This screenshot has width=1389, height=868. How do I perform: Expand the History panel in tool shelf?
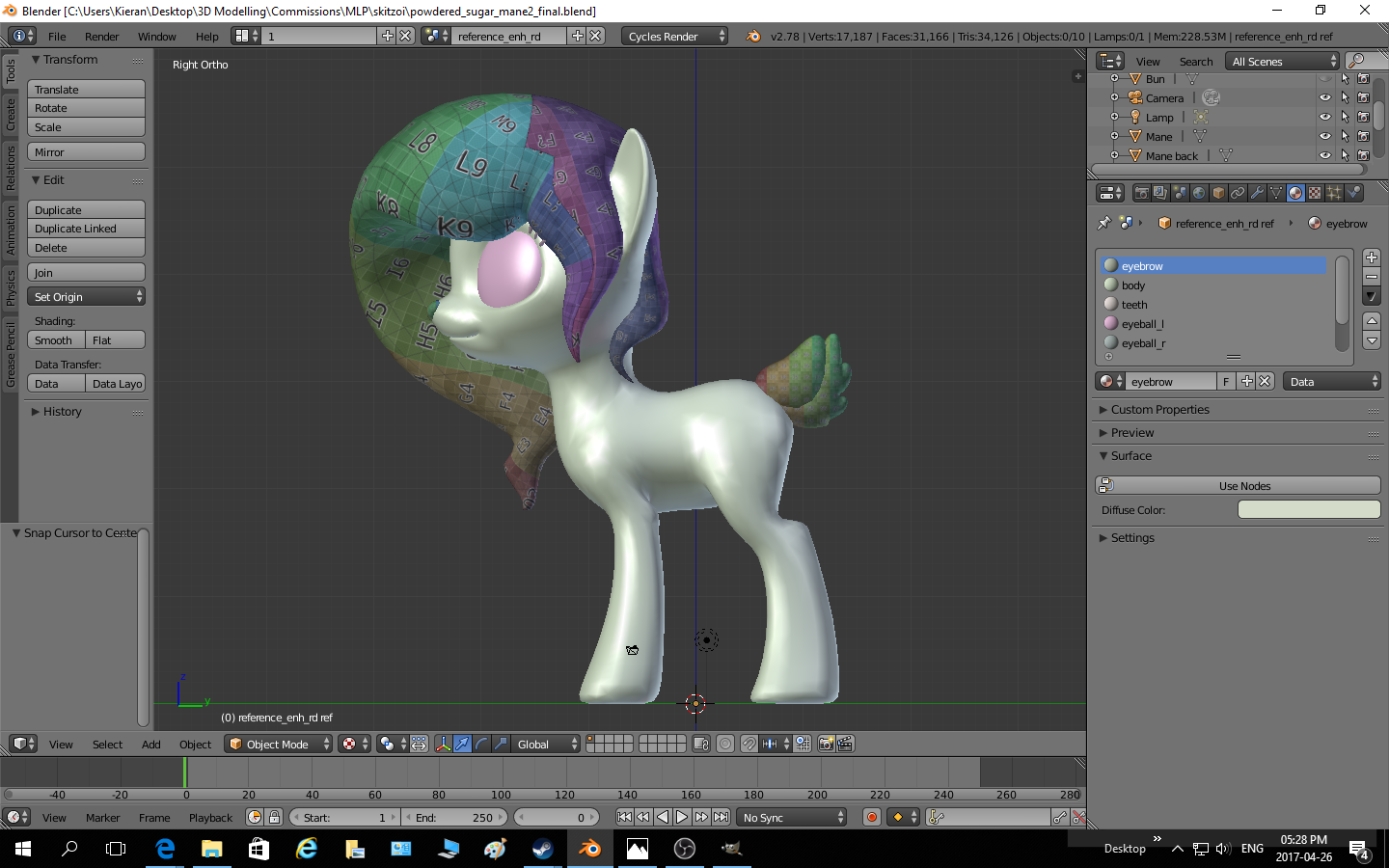(x=62, y=411)
